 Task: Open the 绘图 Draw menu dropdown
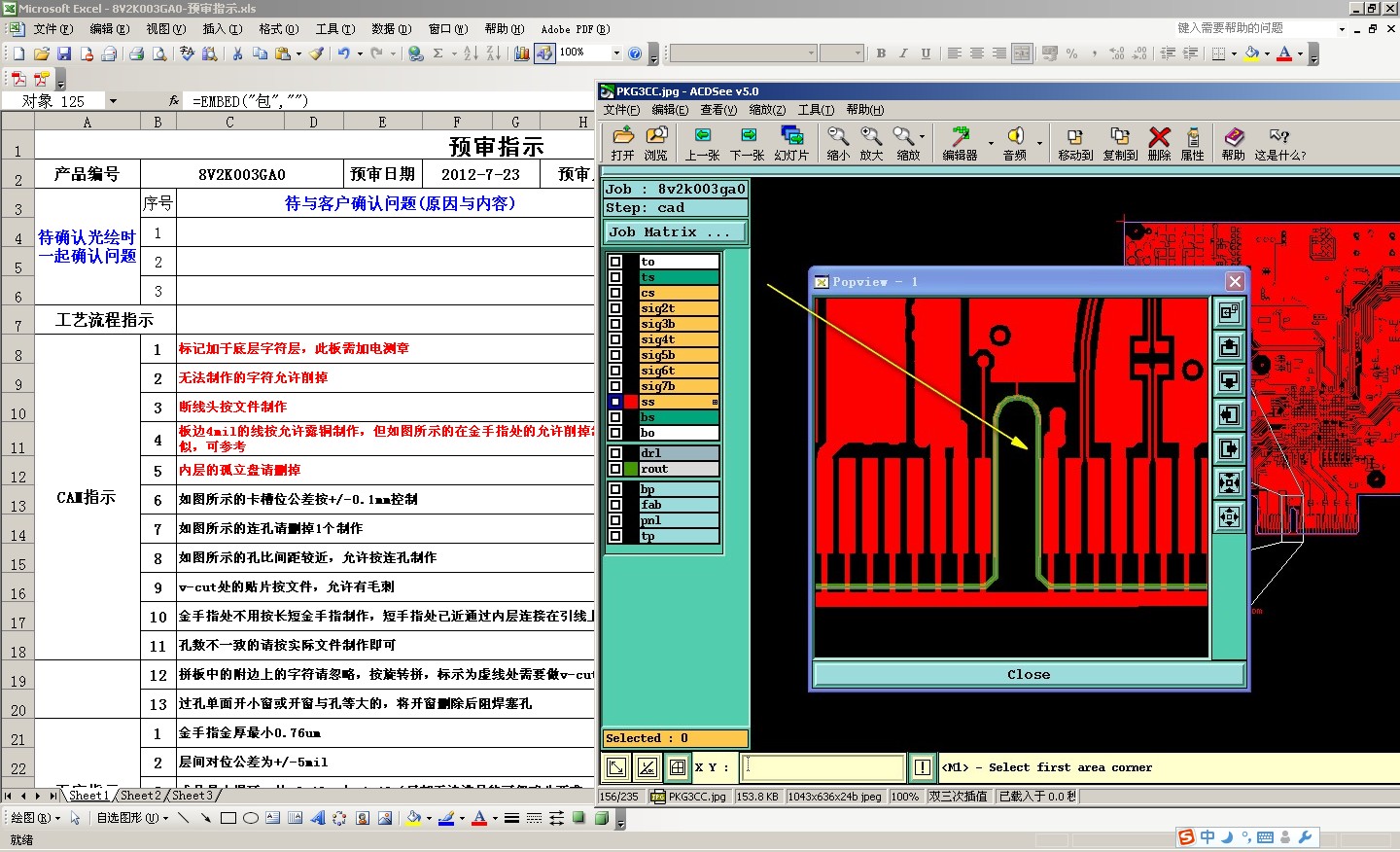[x=35, y=818]
